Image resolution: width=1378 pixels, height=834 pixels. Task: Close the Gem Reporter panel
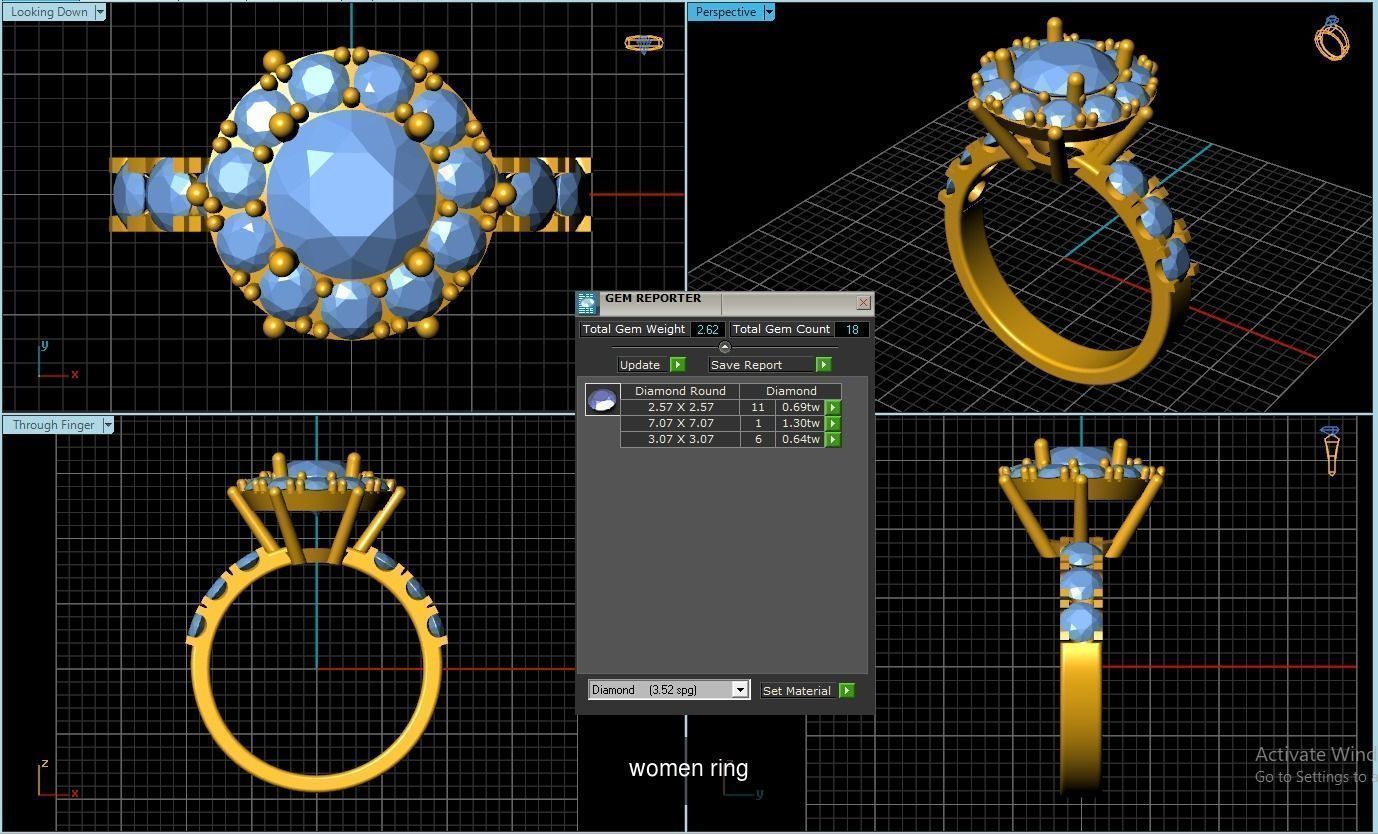(864, 302)
